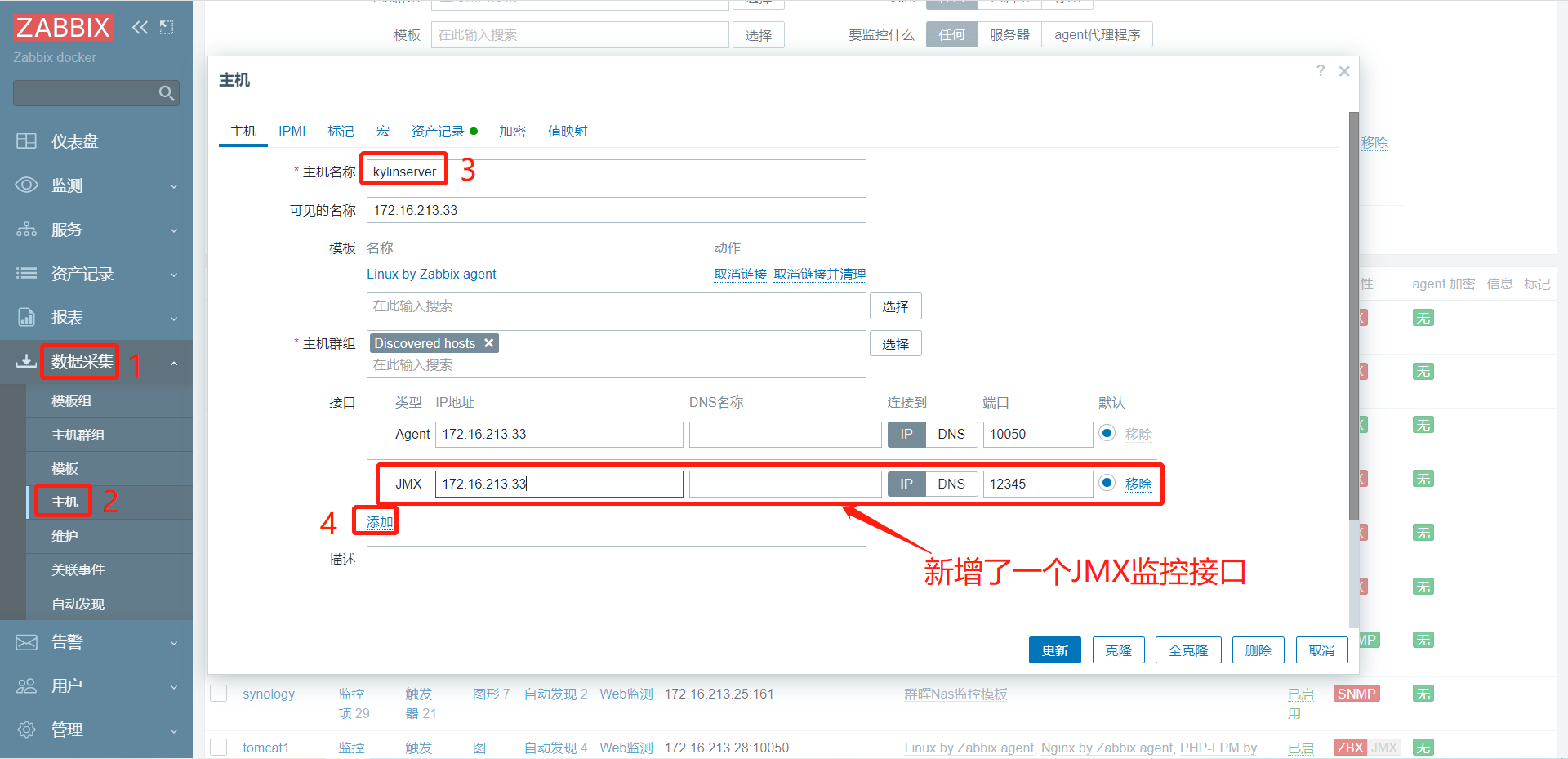Focus the JMX port field 12345
Viewport: 1568px width, 759px height.
1038,484
